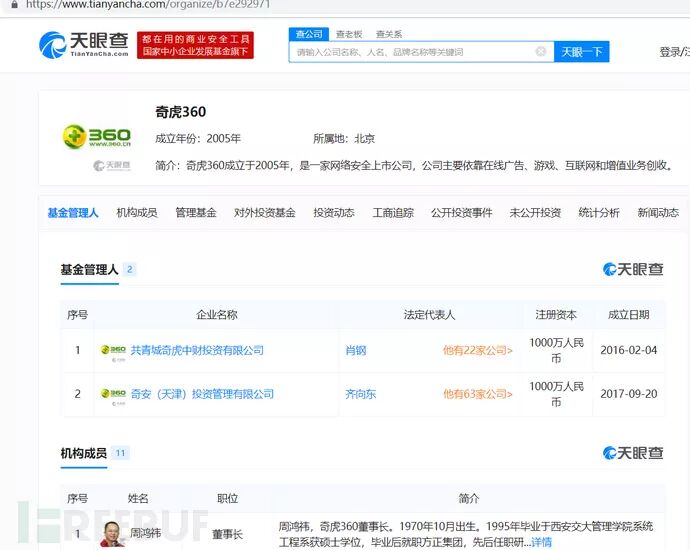Click 周鸿祎 profile photo

(113, 534)
